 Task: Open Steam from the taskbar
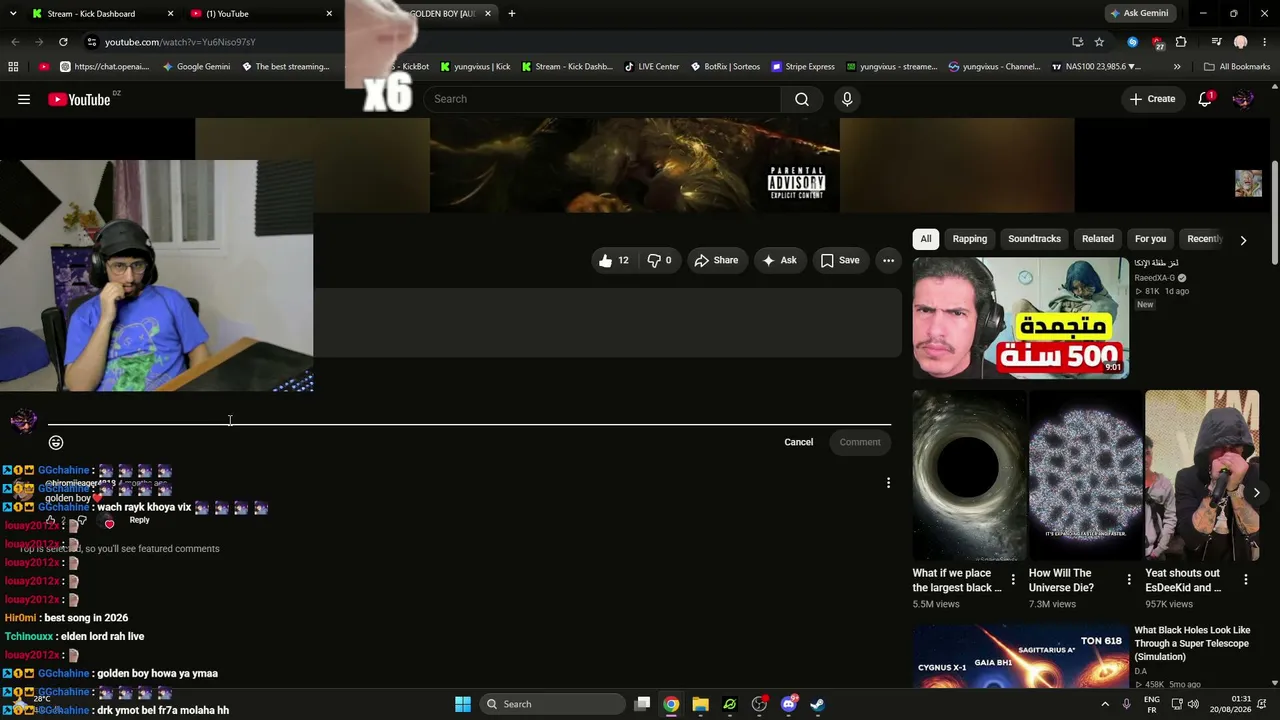click(817, 704)
